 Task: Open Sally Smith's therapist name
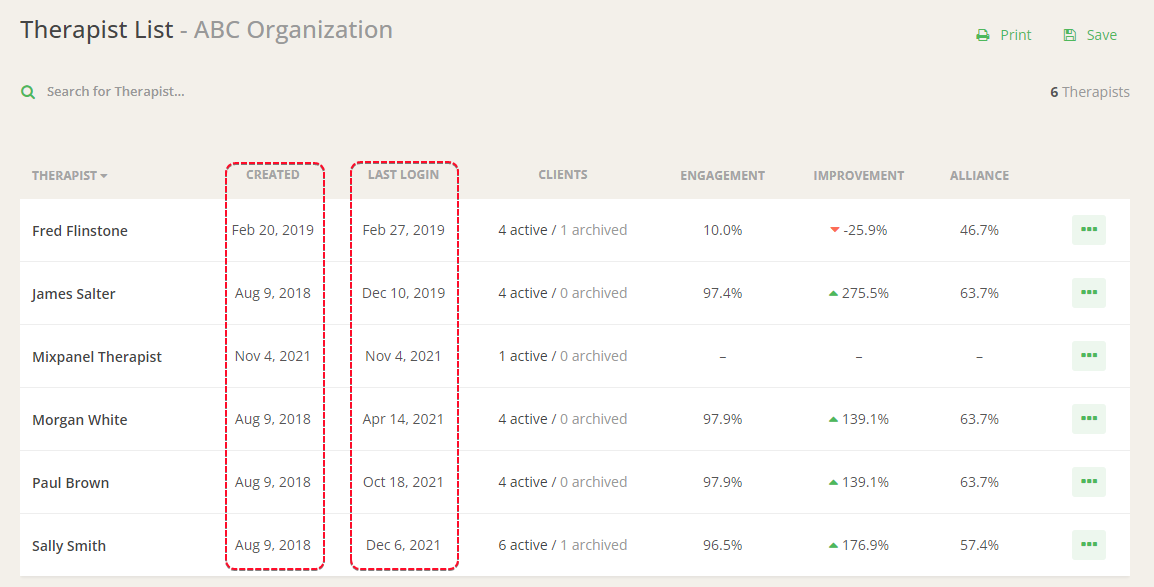[x=69, y=546]
